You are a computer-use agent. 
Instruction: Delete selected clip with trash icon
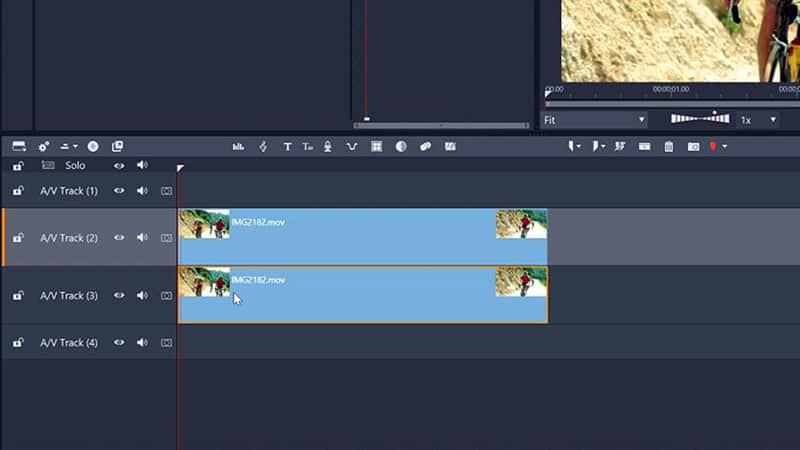click(669, 147)
